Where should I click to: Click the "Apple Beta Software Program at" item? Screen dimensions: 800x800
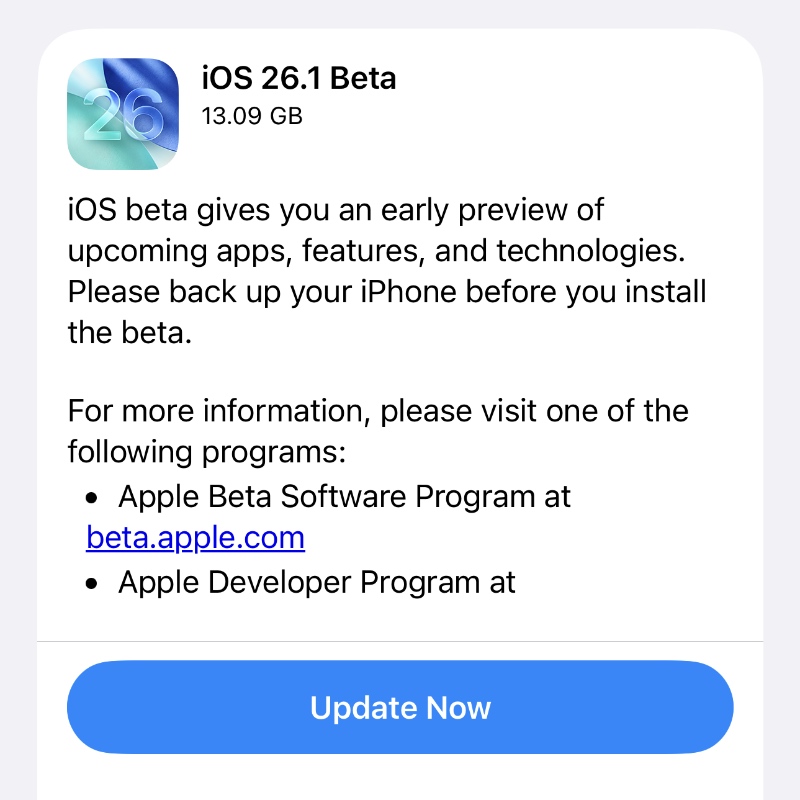coord(344,497)
